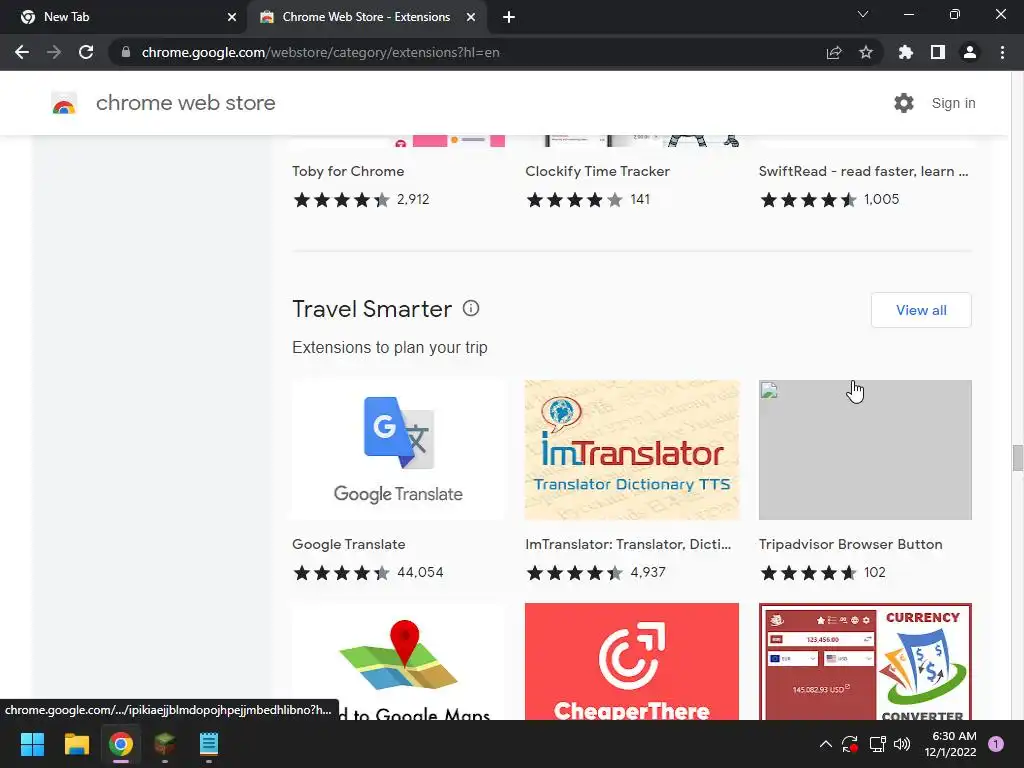Open the tab search dropdown arrow
The width and height of the screenshot is (1024, 768).
pyautogui.click(x=863, y=14)
